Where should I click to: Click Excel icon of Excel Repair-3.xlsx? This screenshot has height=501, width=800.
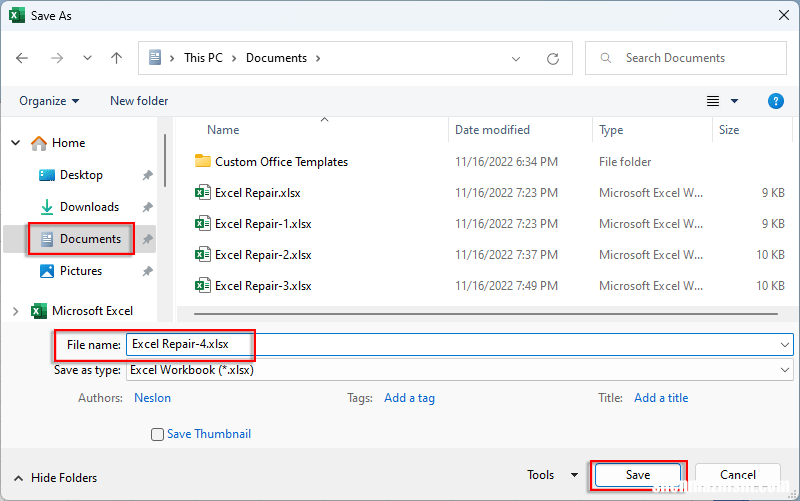tap(203, 286)
